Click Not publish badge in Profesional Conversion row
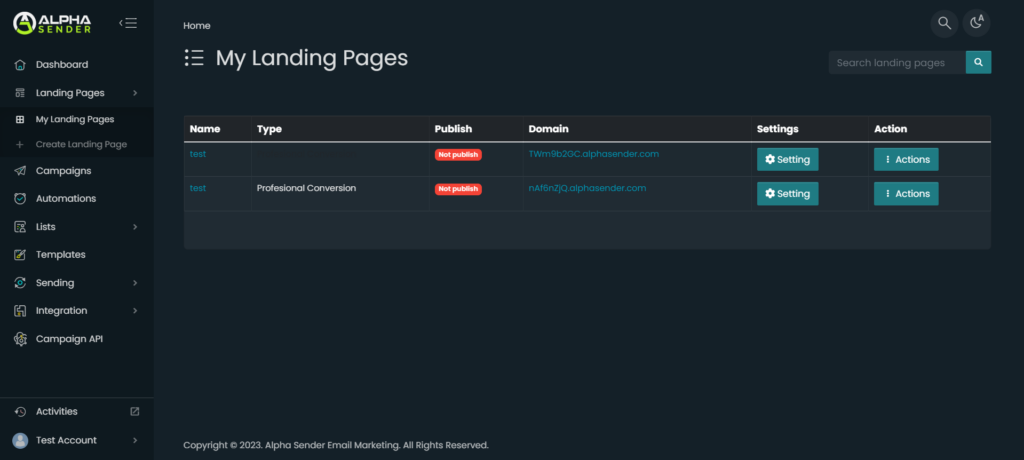The height and width of the screenshot is (460, 1024). [x=458, y=189]
